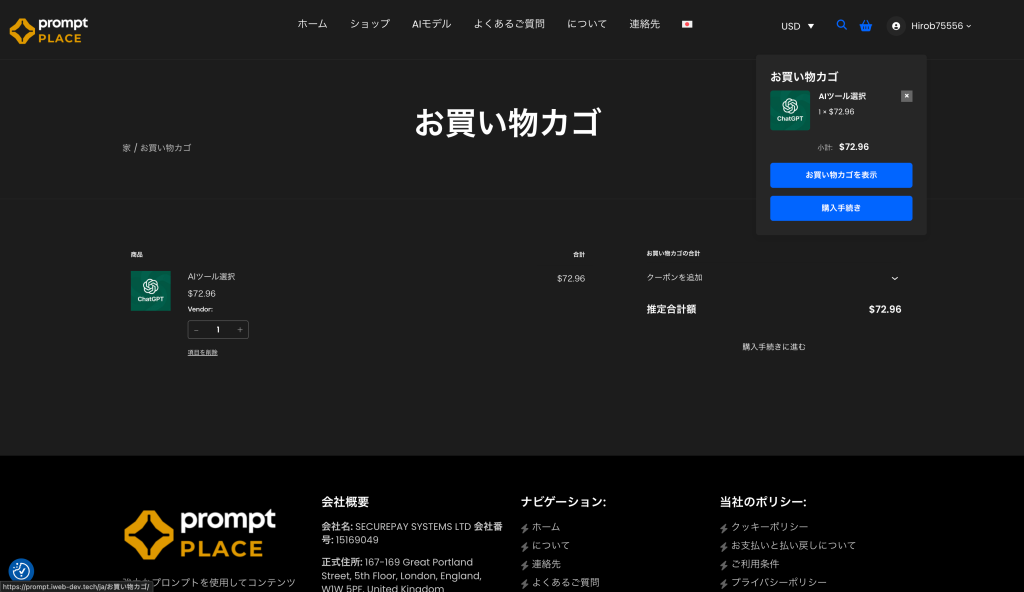Click the quantity input field

pos(218,330)
